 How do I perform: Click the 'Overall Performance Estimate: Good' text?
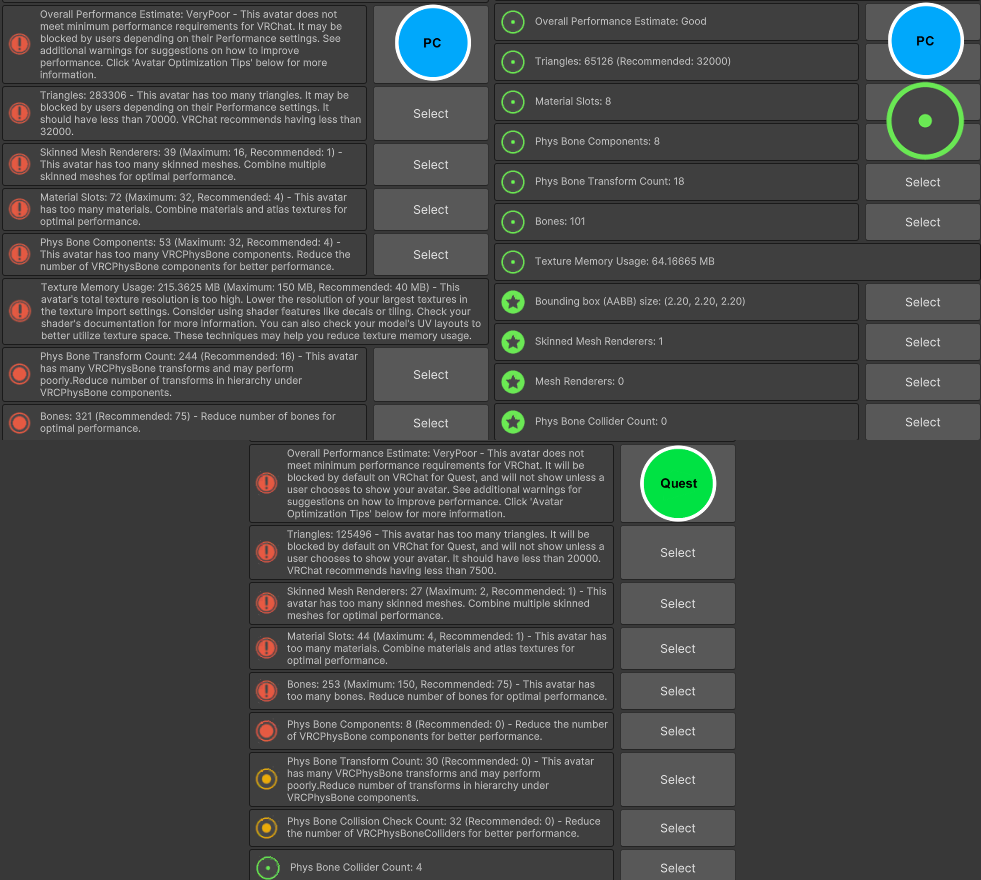[620, 21]
